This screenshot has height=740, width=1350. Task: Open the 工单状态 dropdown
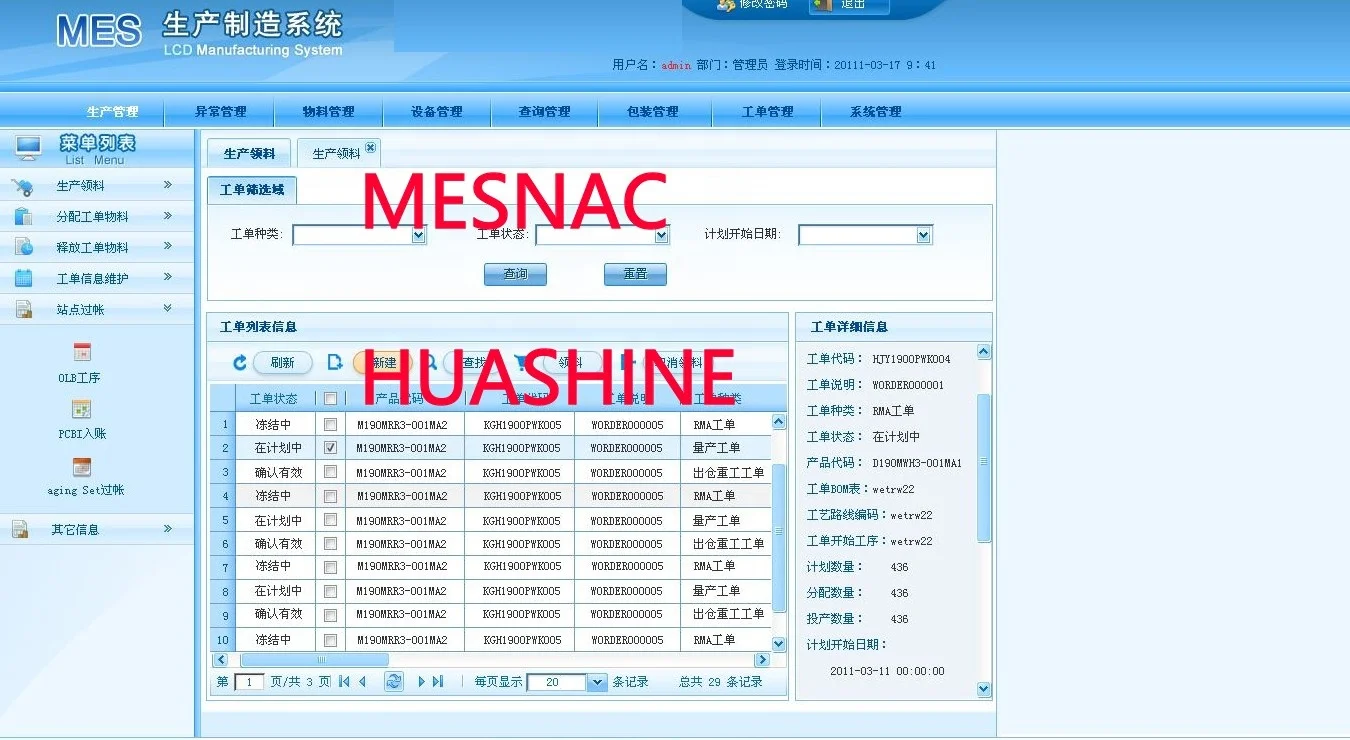pos(603,235)
